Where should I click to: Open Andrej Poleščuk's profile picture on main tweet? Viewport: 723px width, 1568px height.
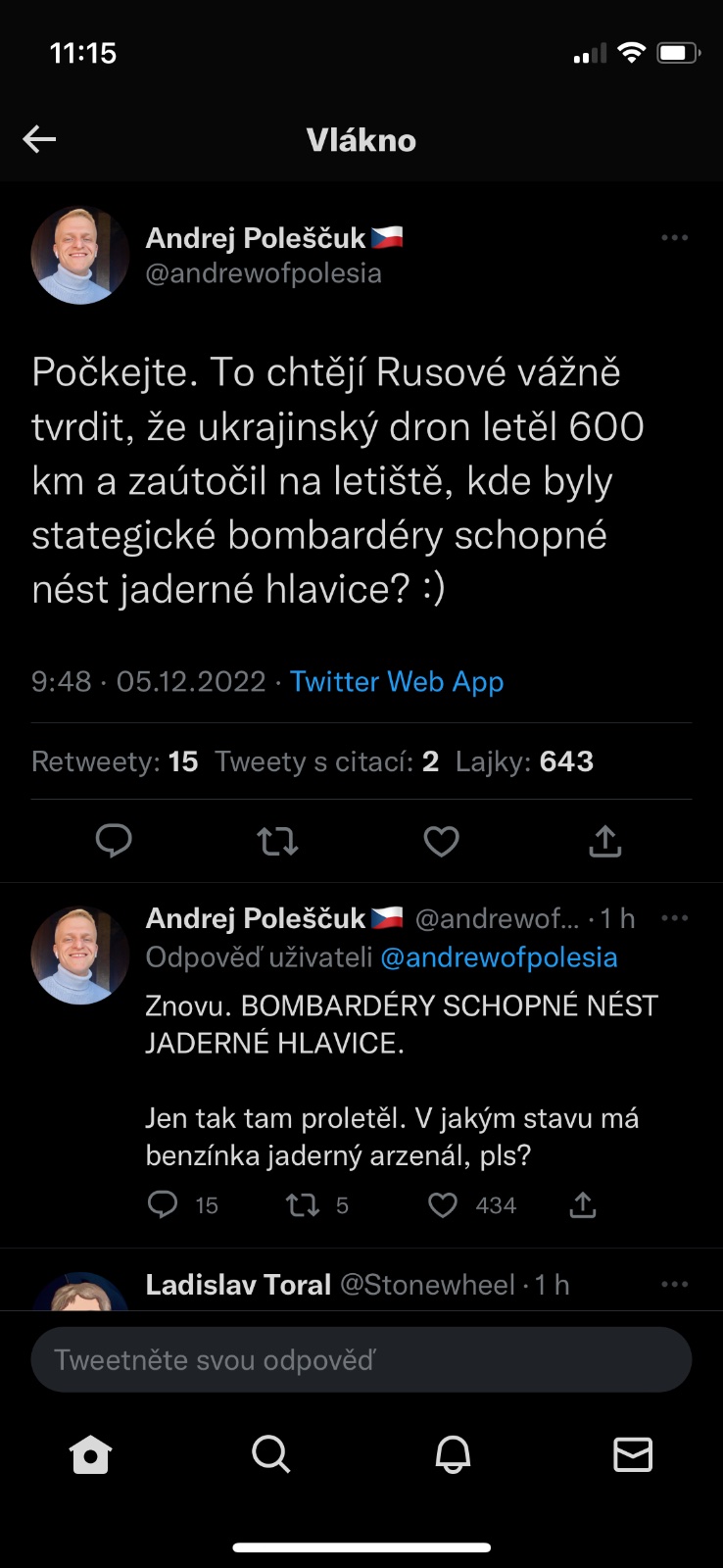click(80, 256)
